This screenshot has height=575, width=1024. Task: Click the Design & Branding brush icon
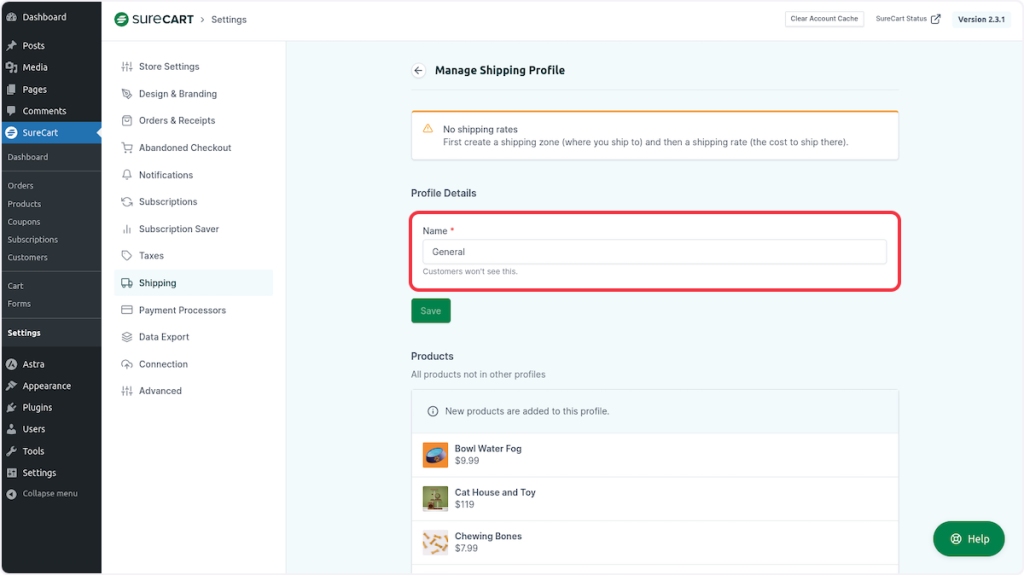(x=127, y=94)
